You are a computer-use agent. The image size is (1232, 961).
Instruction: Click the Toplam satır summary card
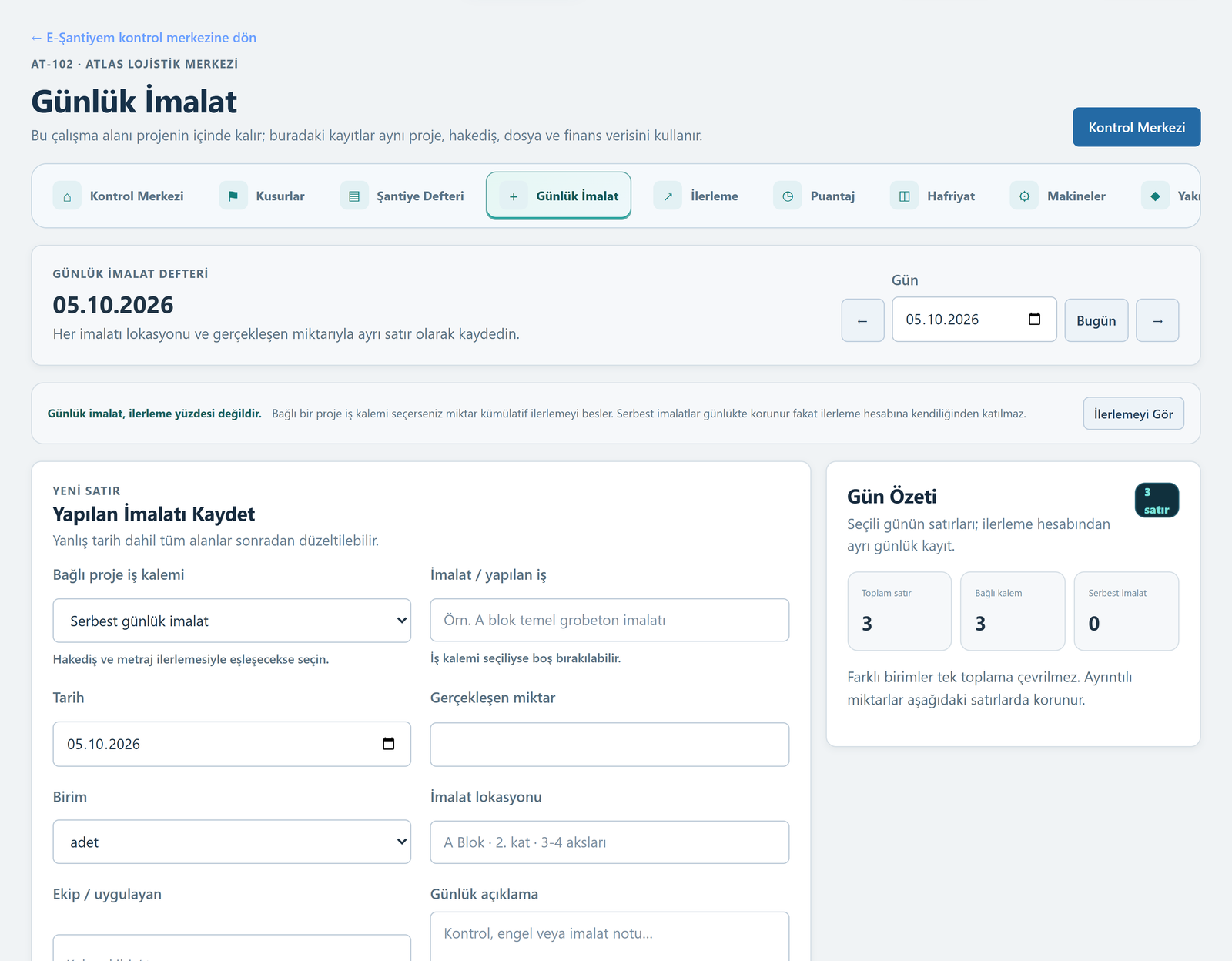point(899,611)
